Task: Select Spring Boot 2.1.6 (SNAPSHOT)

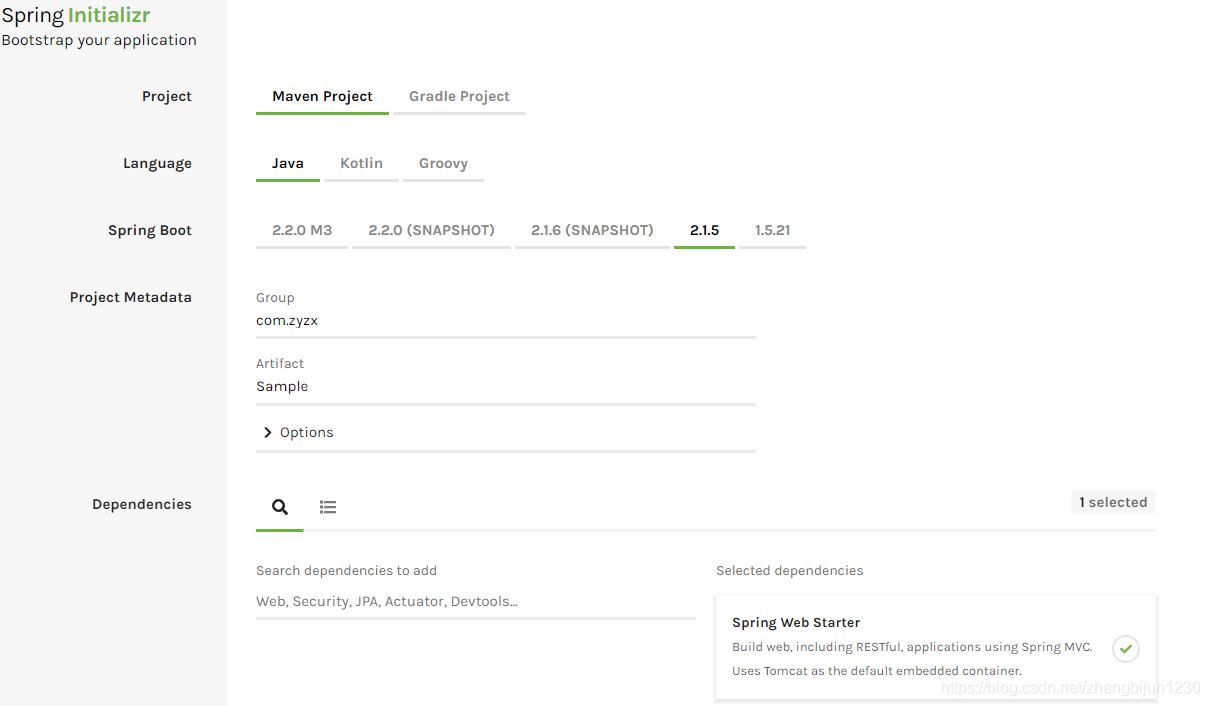Action: tap(592, 231)
